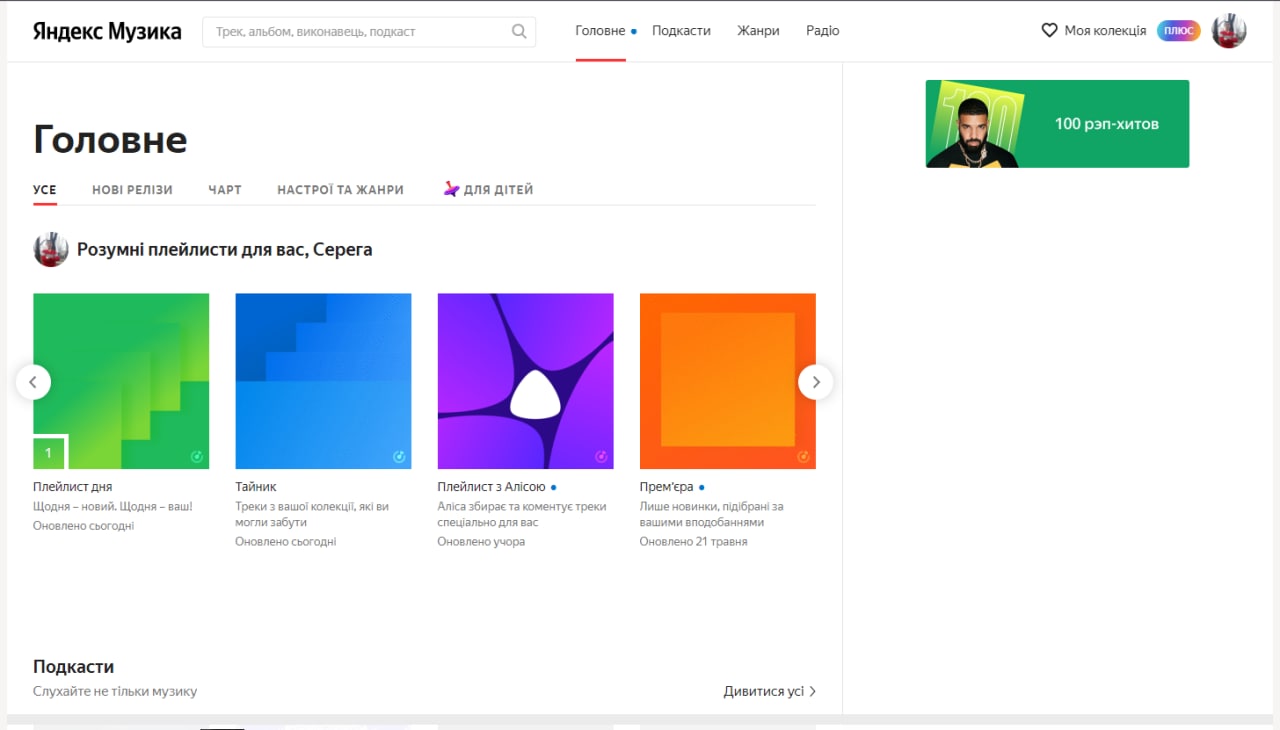Open the user avatar in the header
The width and height of the screenshot is (1280, 730).
(1229, 31)
